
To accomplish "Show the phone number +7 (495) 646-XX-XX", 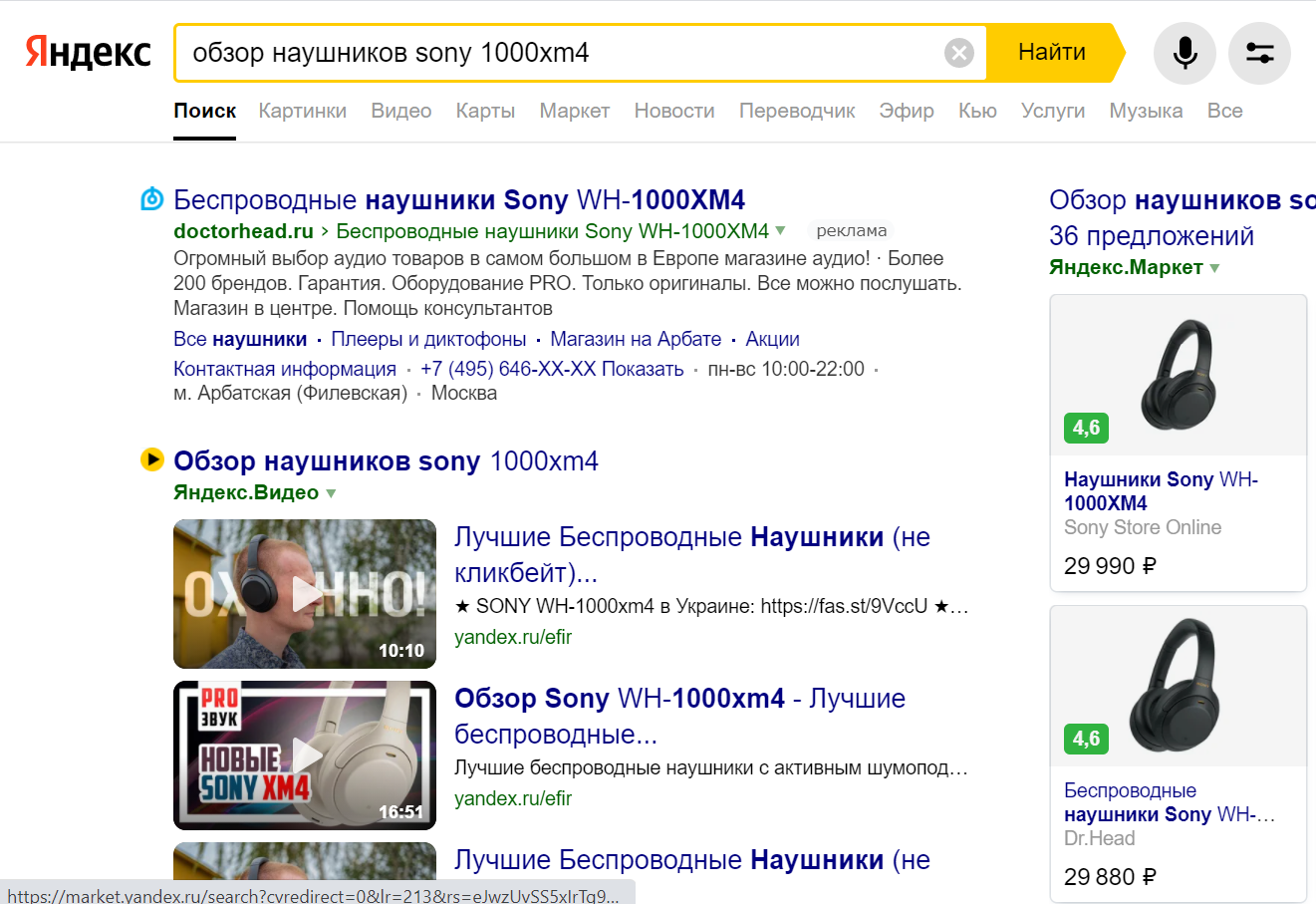I will click(x=552, y=369).
